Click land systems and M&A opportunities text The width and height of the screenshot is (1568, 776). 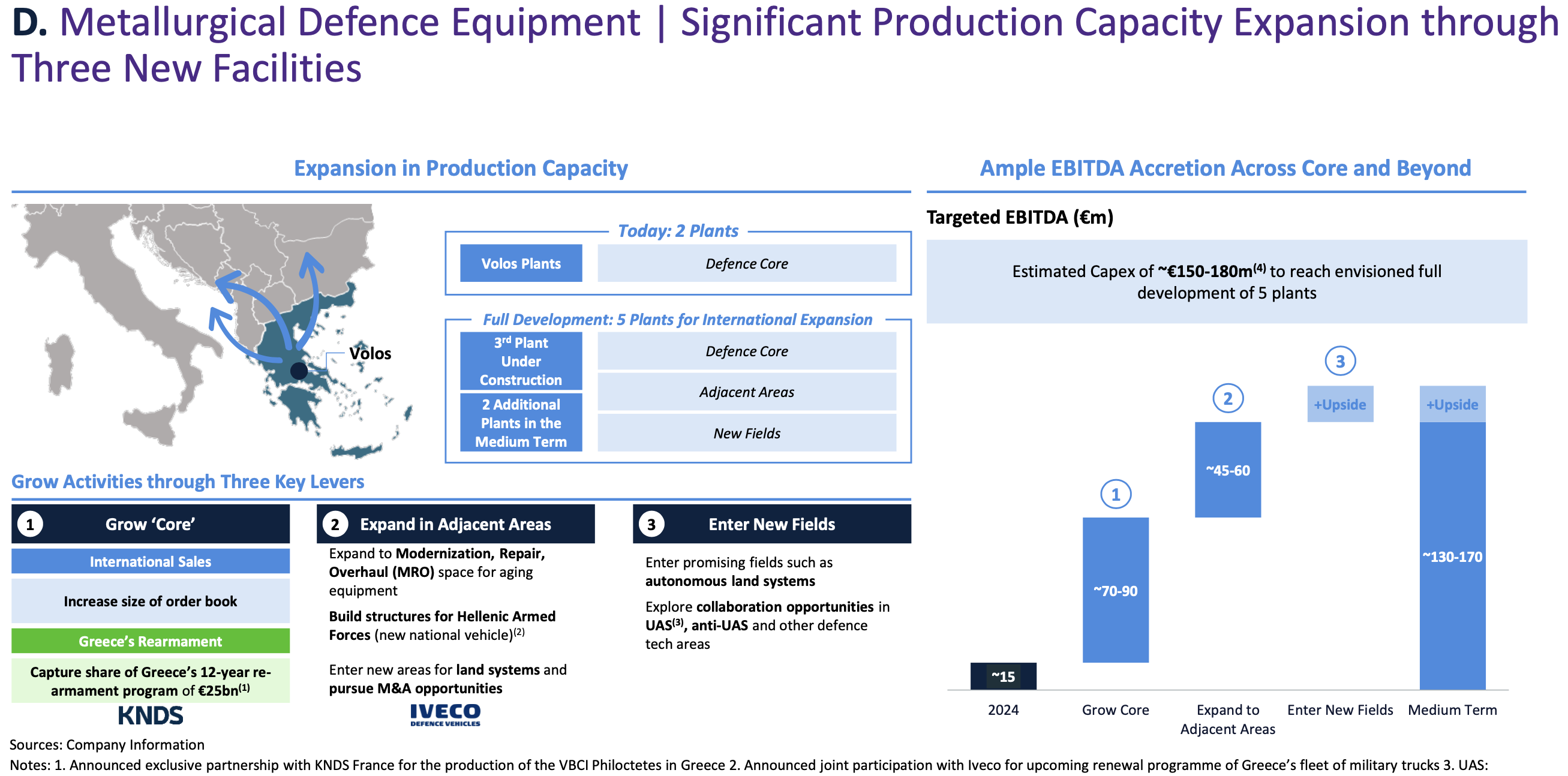pos(448,679)
